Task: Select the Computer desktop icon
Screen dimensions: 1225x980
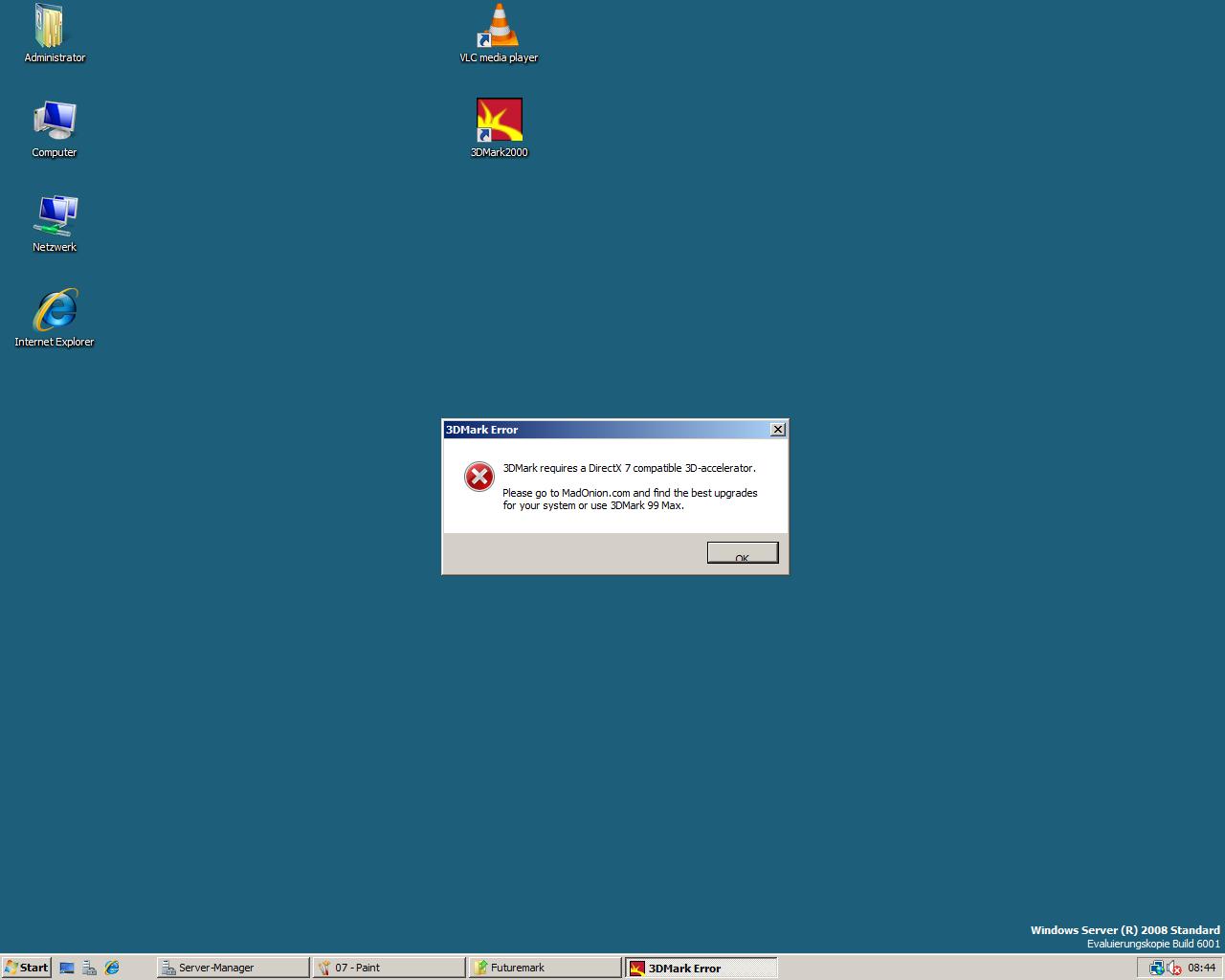Action: pos(54,122)
